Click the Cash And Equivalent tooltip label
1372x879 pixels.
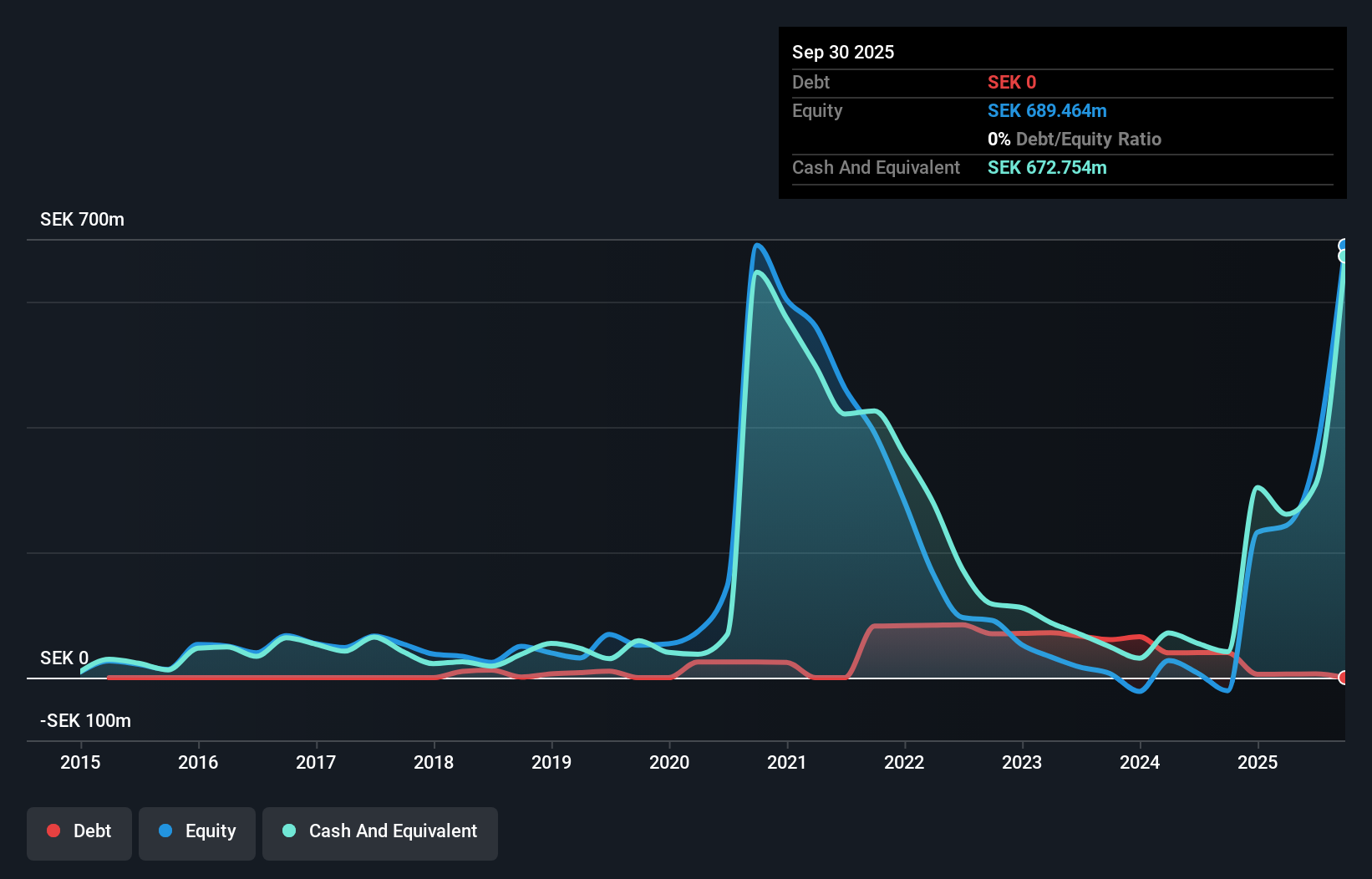click(x=876, y=167)
